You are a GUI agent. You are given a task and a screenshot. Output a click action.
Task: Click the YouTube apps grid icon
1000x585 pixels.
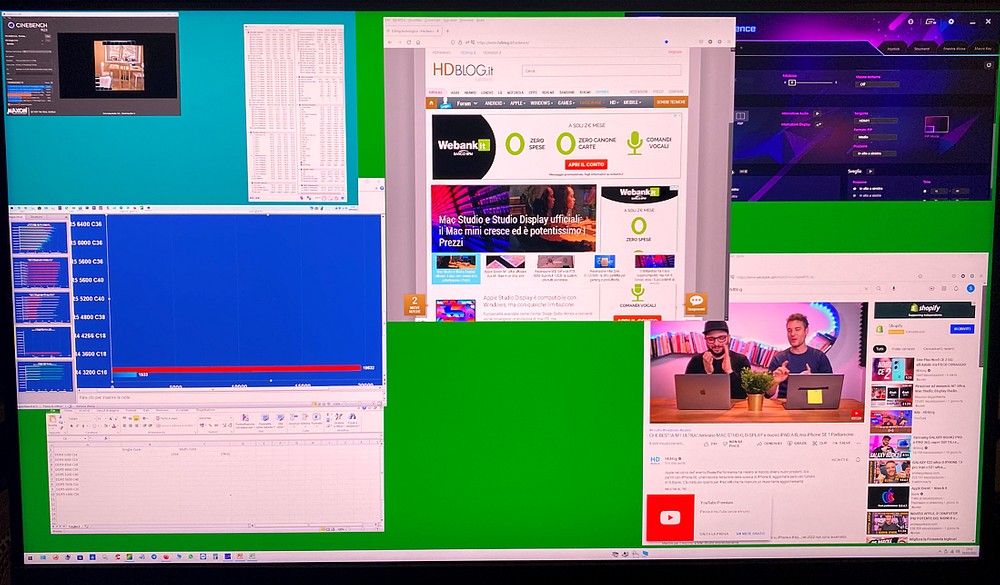(945, 289)
